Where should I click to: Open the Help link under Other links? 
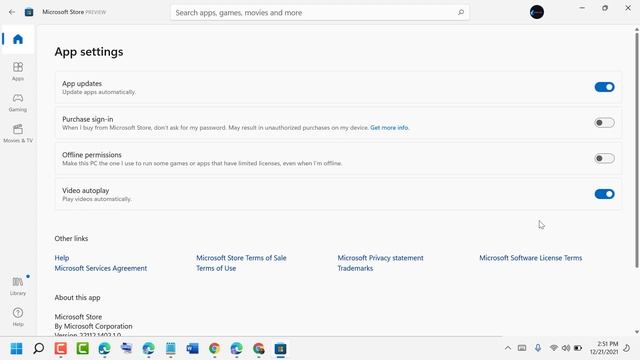point(62,258)
